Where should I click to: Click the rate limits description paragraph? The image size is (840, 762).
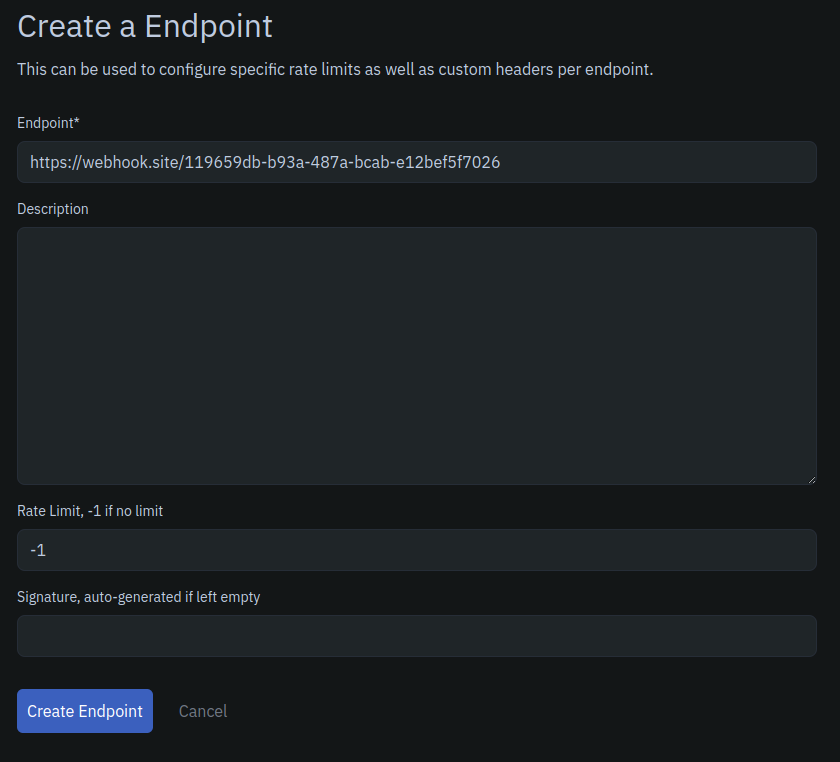[x=334, y=69]
